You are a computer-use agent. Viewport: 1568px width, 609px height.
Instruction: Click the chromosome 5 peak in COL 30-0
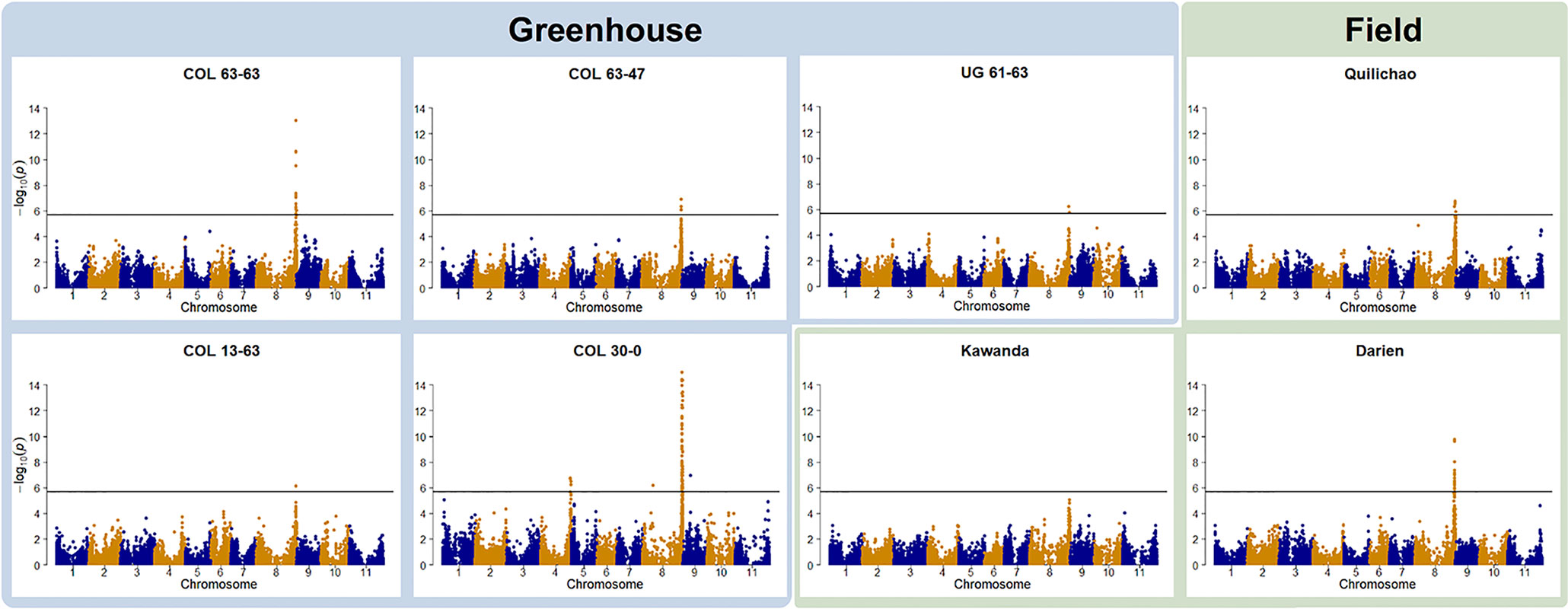570,479
